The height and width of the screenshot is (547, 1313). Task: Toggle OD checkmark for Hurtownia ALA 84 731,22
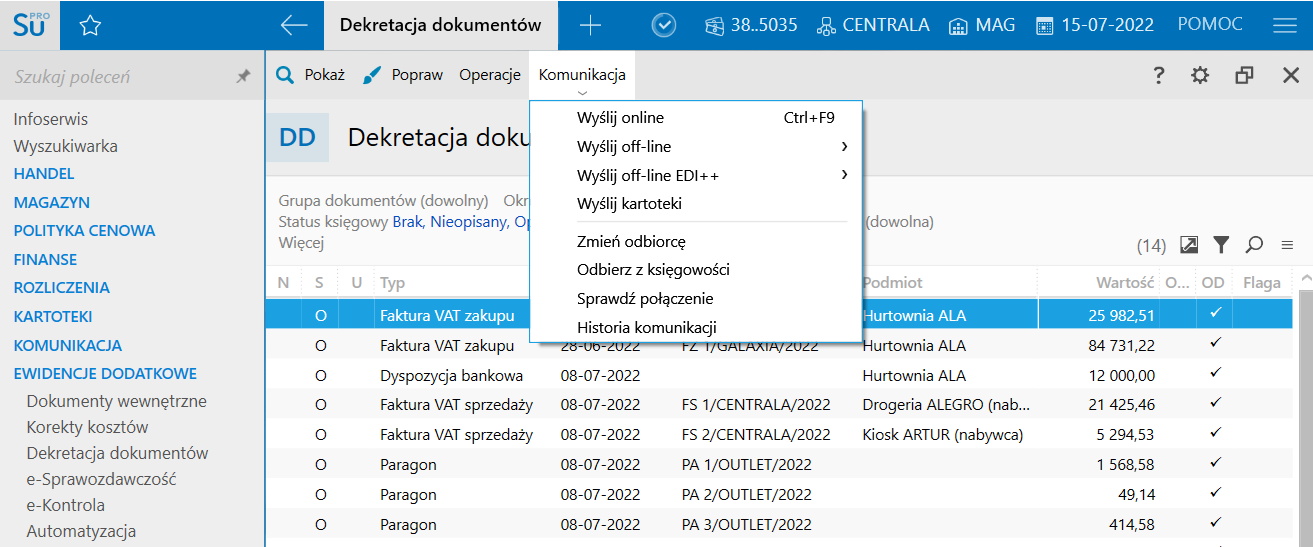(1215, 345)
